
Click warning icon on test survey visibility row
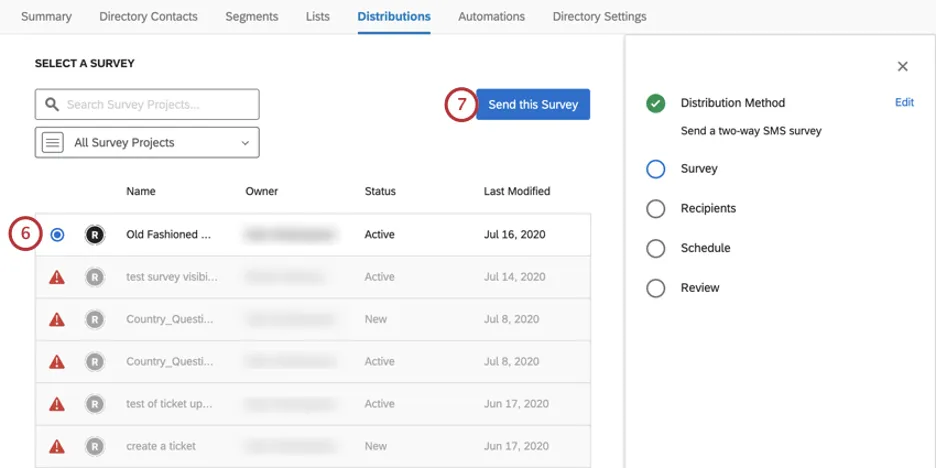pos(57,277)
